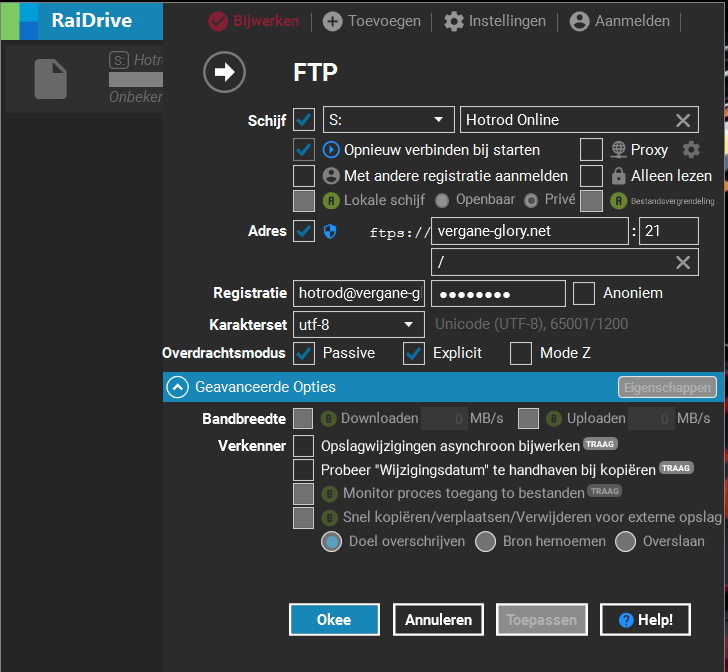This screenshot has height=672, width=728.
Task: Uncheck the Passive transfer mode checkbox
Action: (x=304, y=353)
